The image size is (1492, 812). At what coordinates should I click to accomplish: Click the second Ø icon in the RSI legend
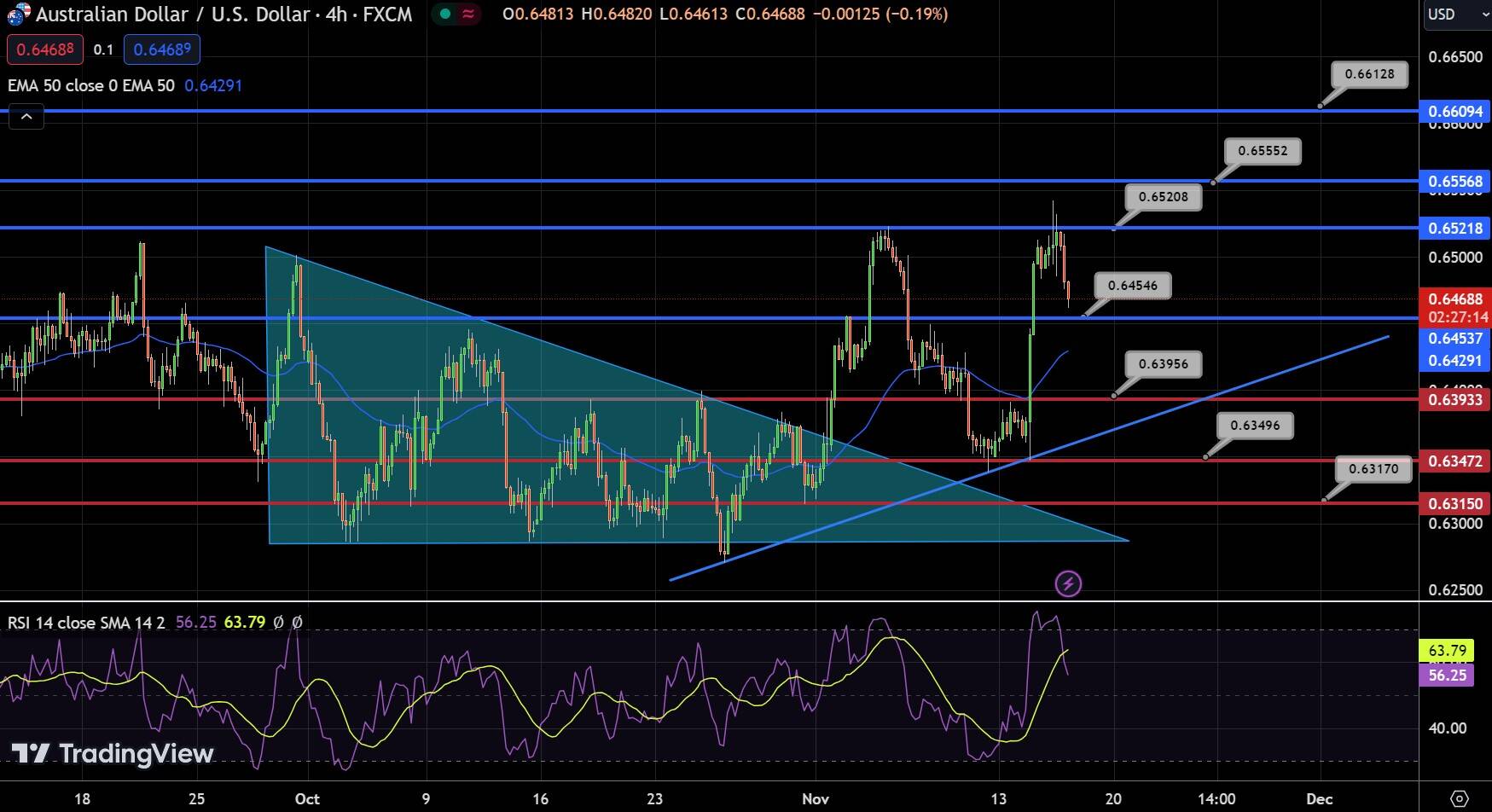[296, 623]
